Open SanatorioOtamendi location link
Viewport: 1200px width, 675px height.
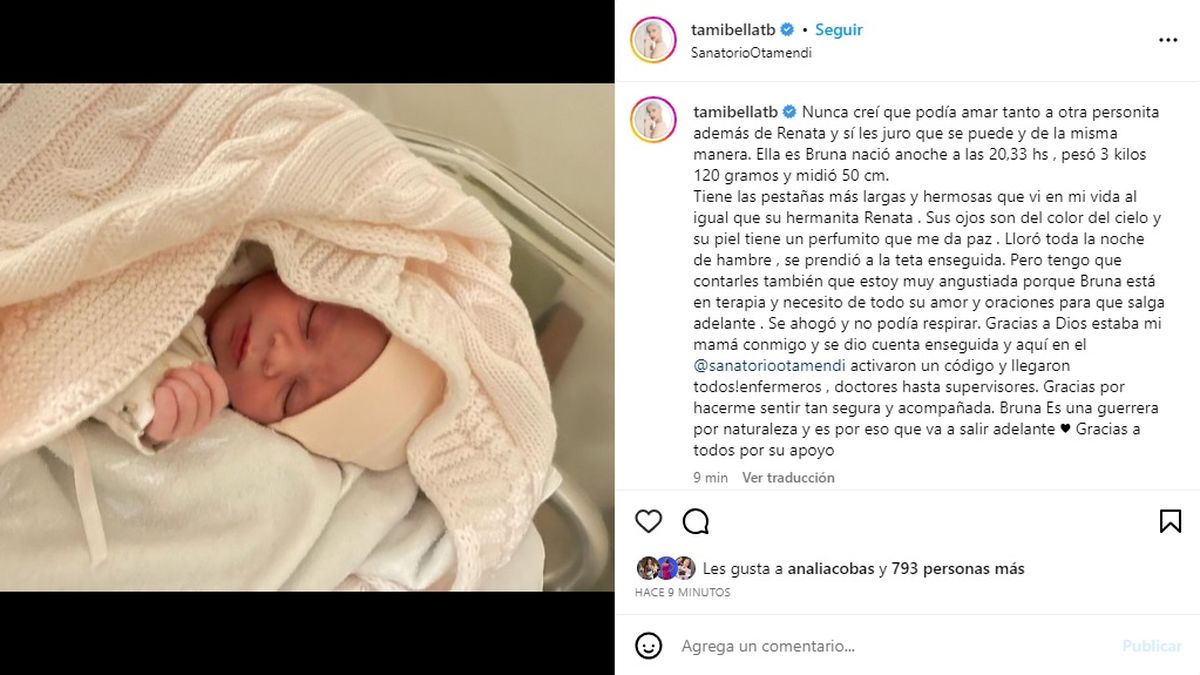click(x=751, y=53)
